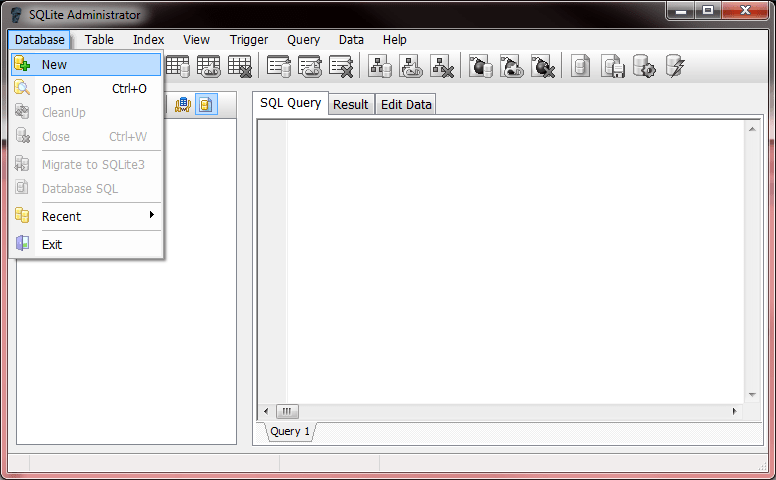Switch to the Edit Data tab
The width and height of the screenshot is (776, 480).
point(406,104)
